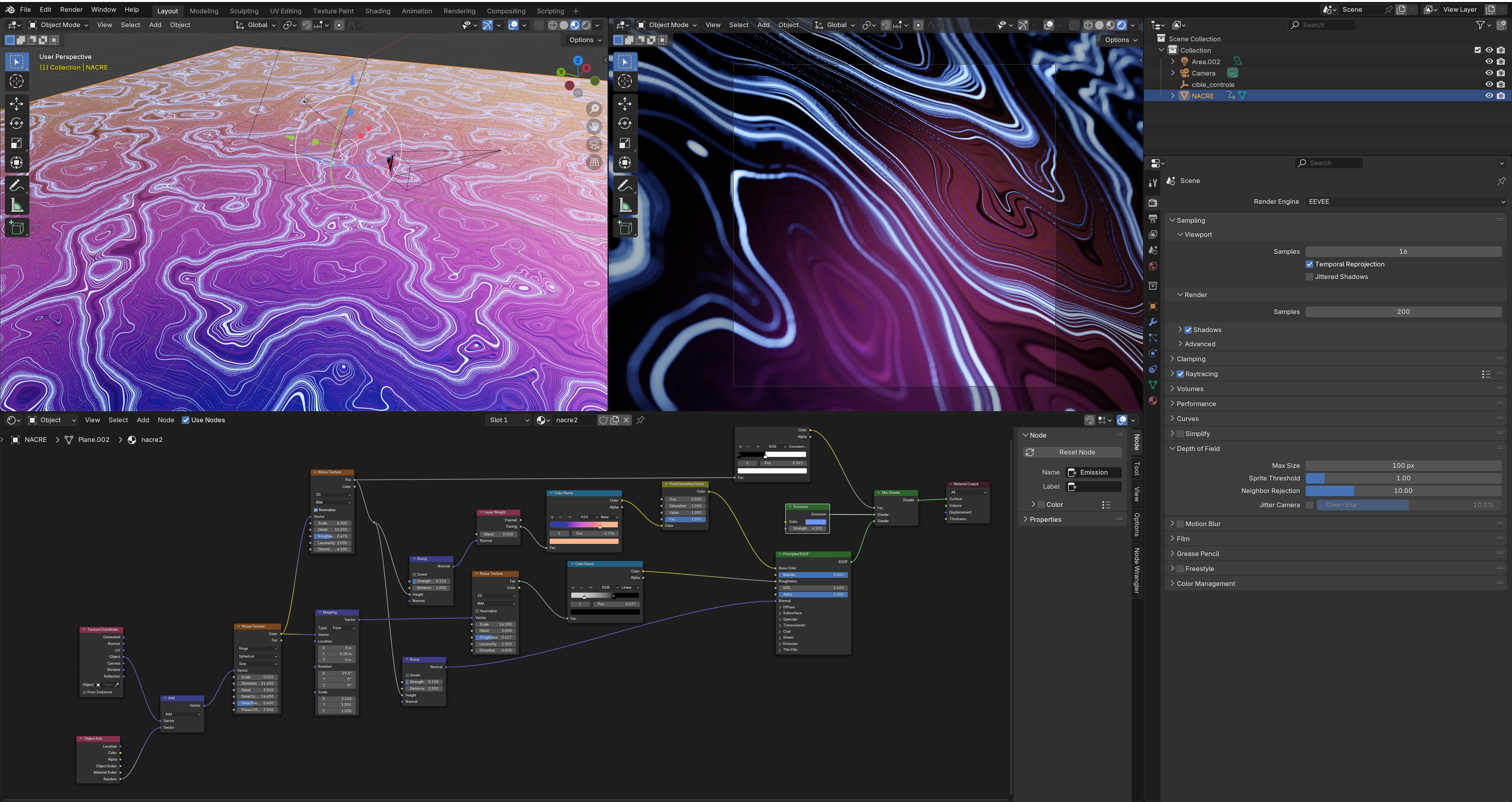The width and height of the screenshot is (1512, 802).
Task: Open the Material properties tab icon
Action: click(x=1153, y=401)
